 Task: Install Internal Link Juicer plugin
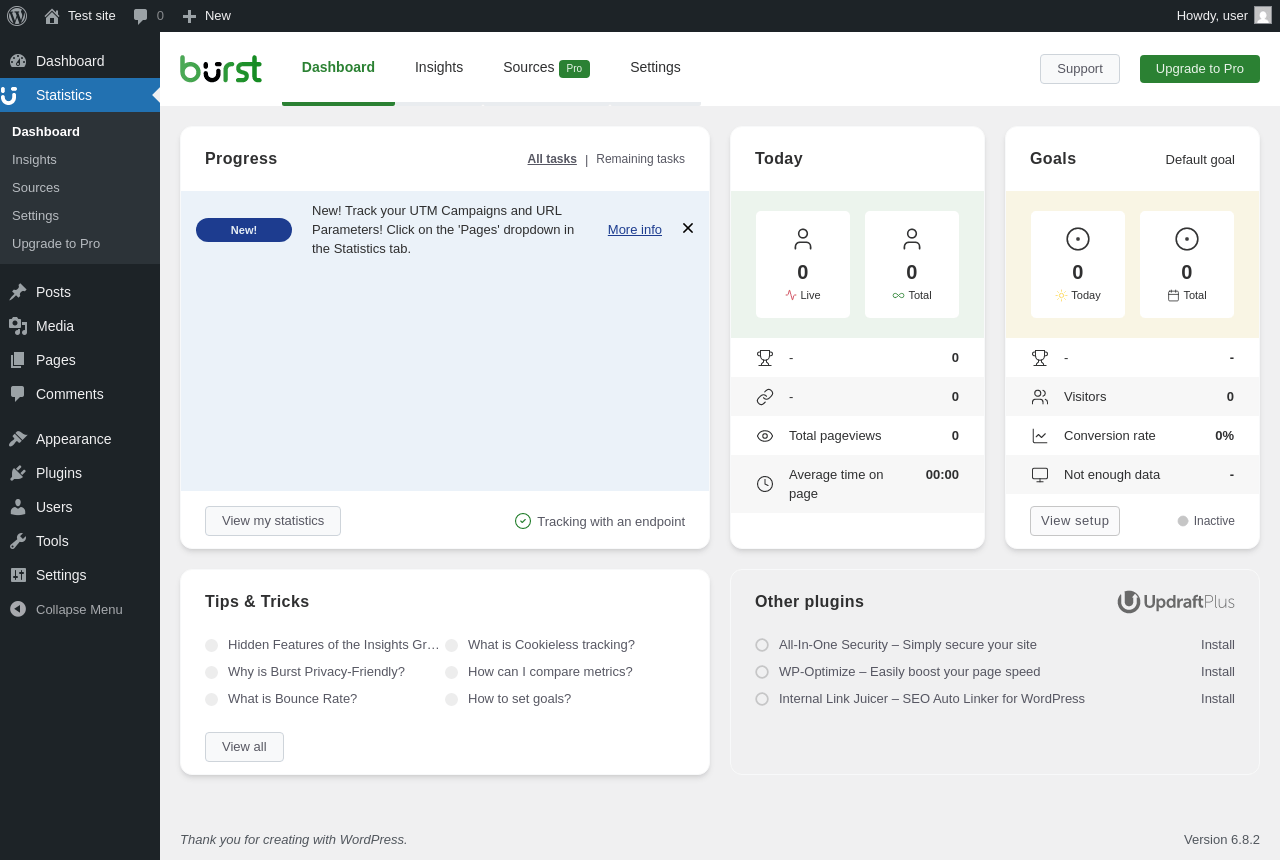tap(1218, 699)
